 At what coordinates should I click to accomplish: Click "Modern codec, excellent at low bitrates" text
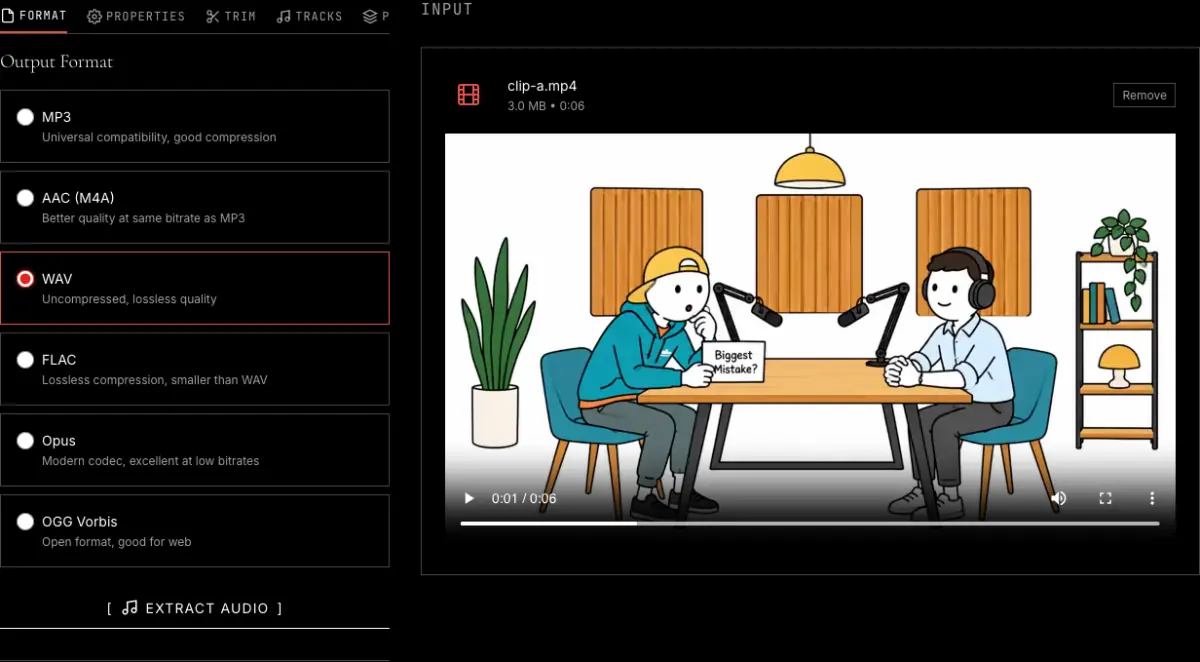tap(150, 461)
